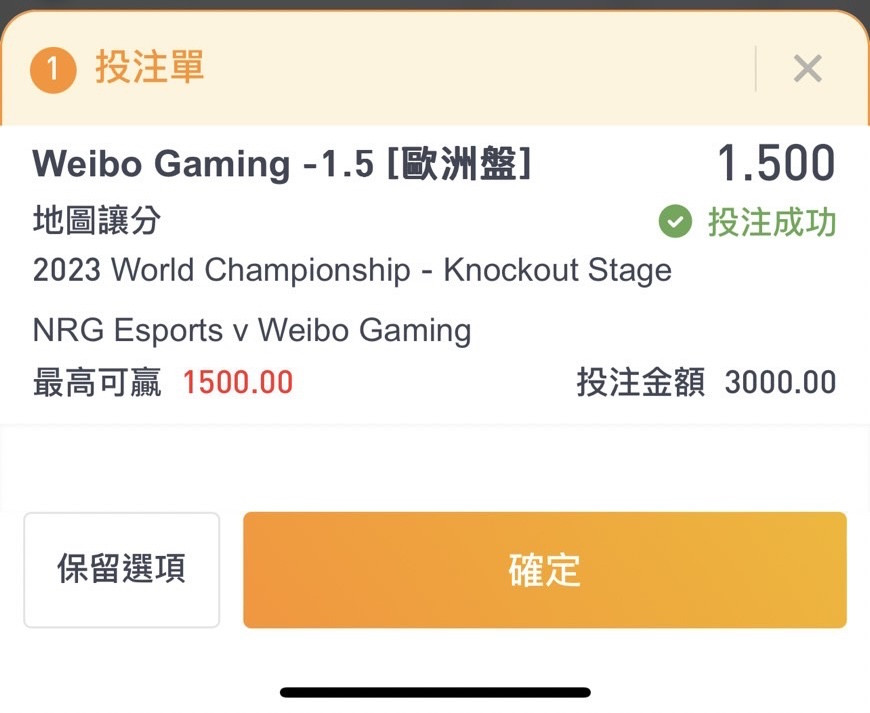Click the 投注金額 label
The height and width of the screenshot is (713, 870).
[x=641, y=382]
